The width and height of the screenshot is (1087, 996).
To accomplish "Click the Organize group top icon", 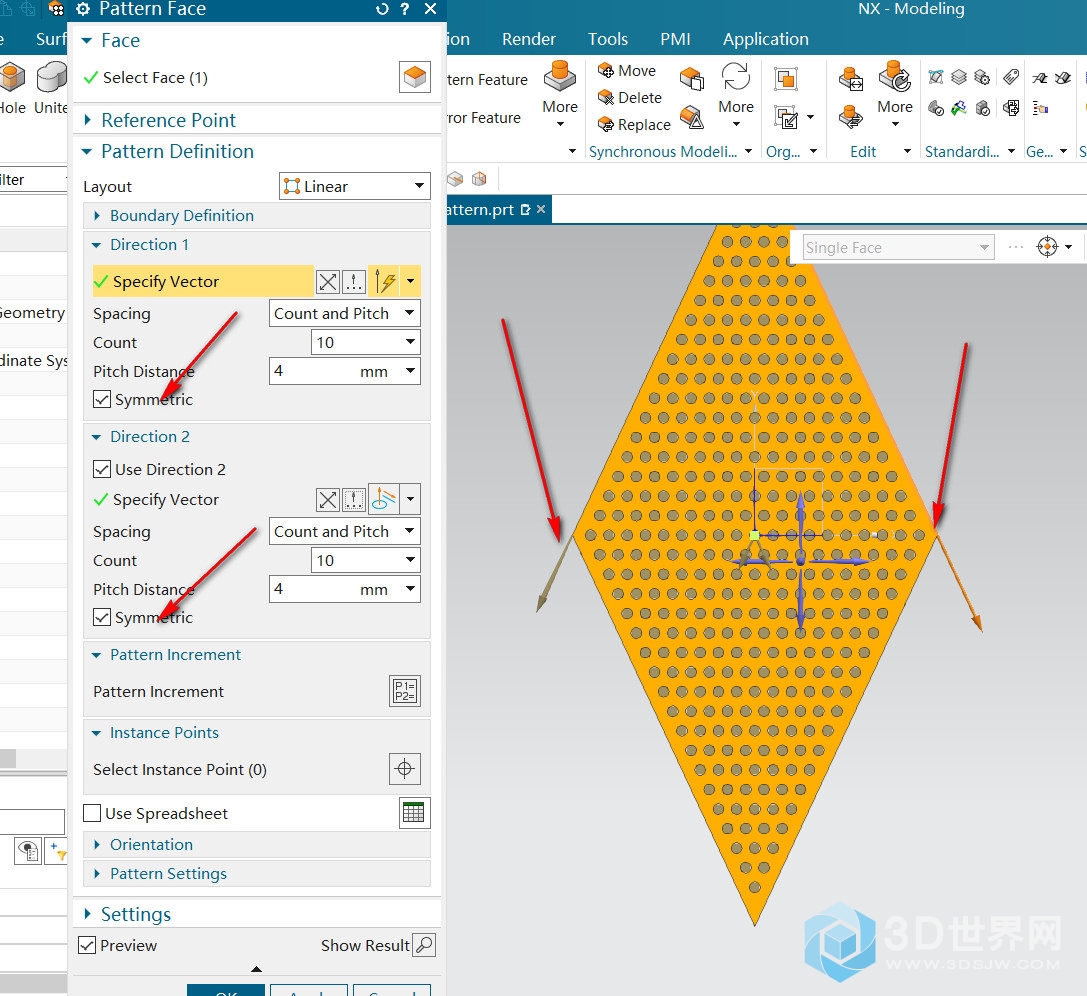I will point(786,78).
